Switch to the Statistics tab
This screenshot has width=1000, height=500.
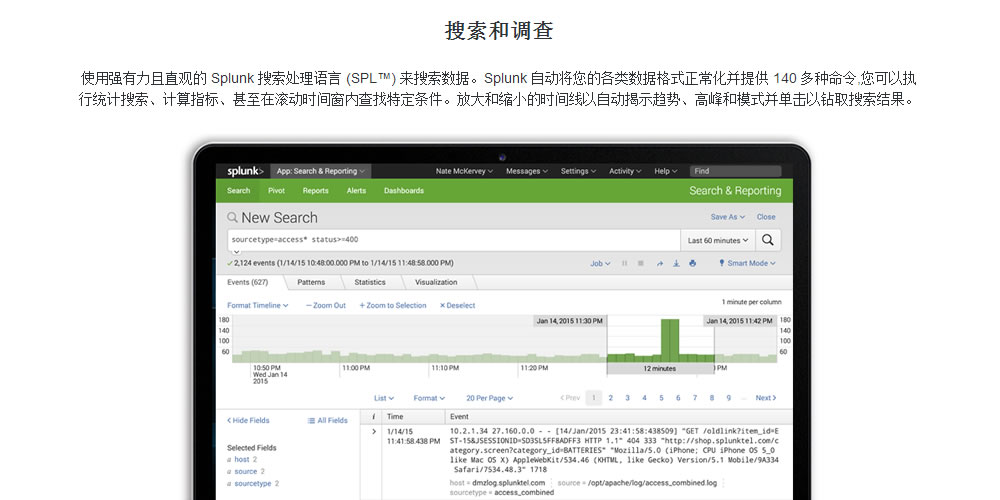[x=370, y=282]
